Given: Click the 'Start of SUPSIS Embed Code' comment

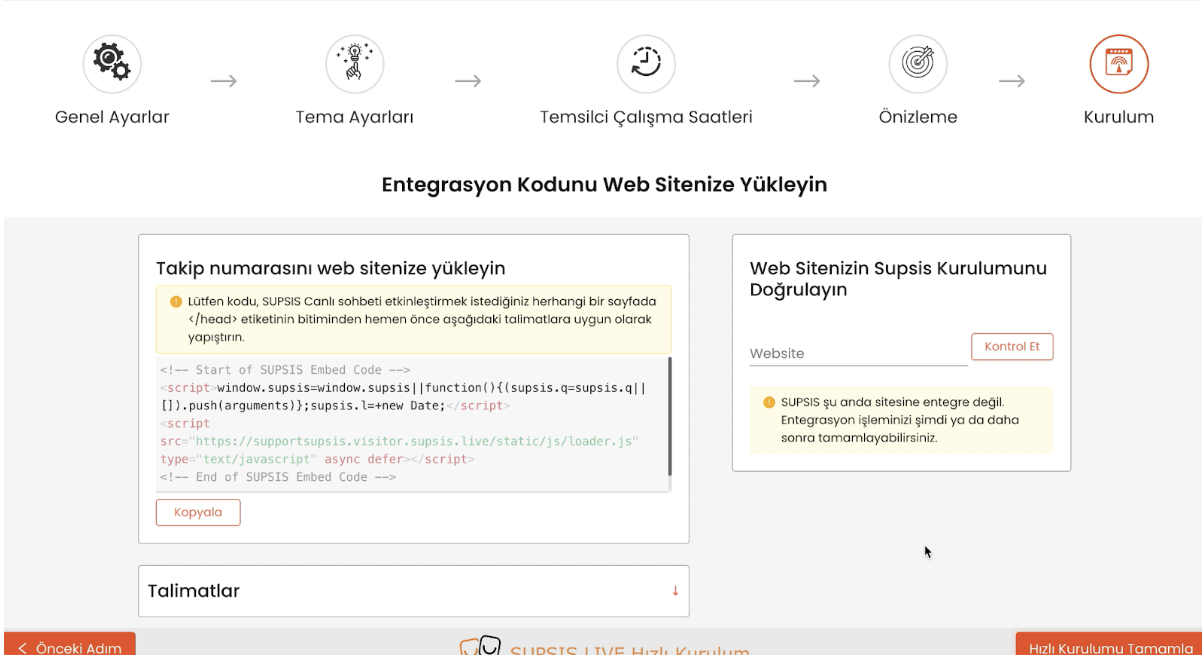Looking at the screenshot, I should click(x=285, y=369).
